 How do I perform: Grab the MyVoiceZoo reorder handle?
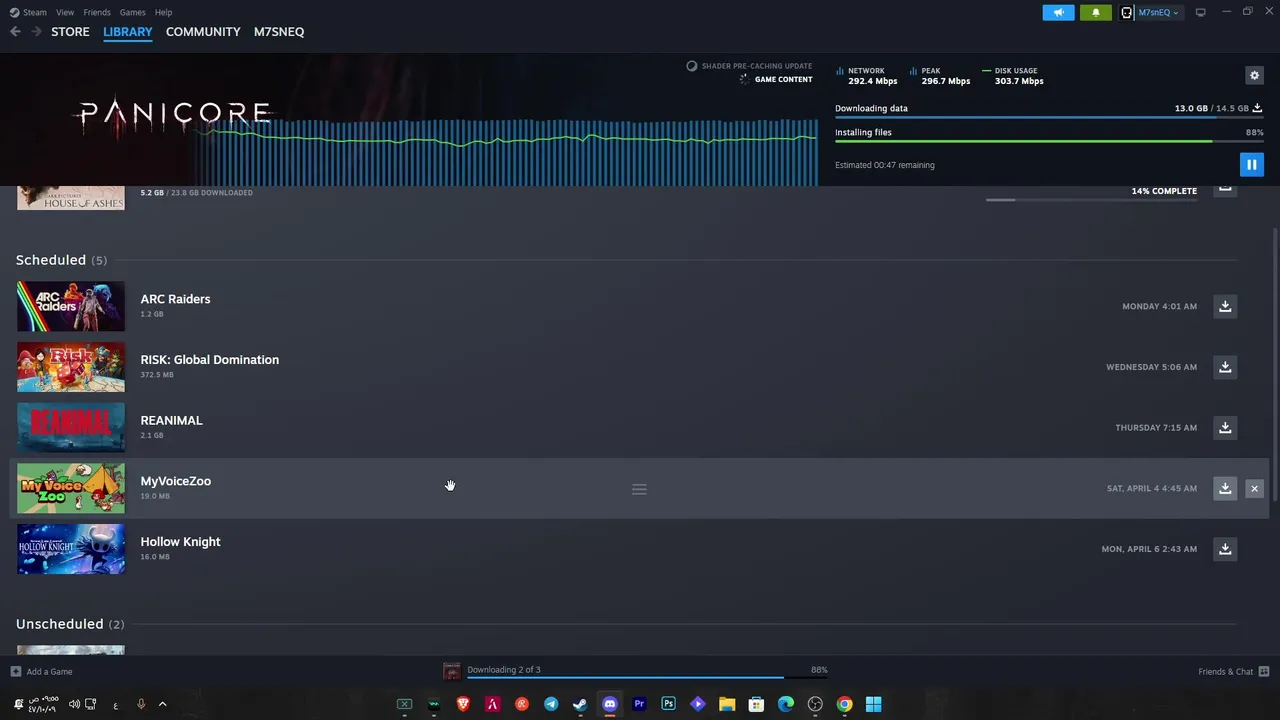click(x=639, y=489)
